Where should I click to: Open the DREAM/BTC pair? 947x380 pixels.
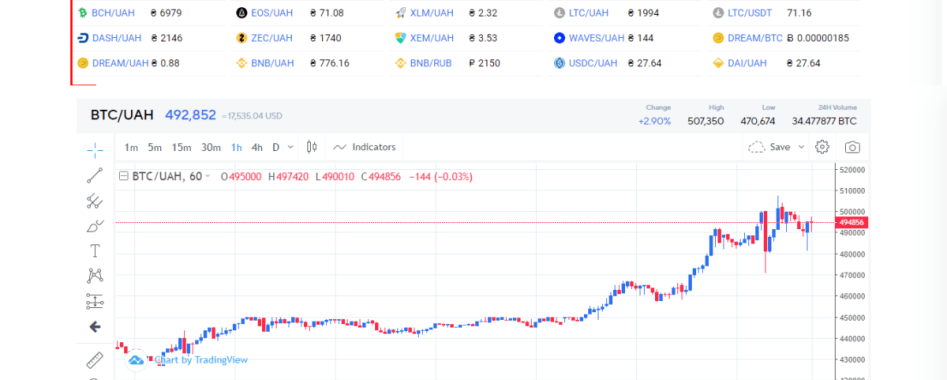point(755,38)
